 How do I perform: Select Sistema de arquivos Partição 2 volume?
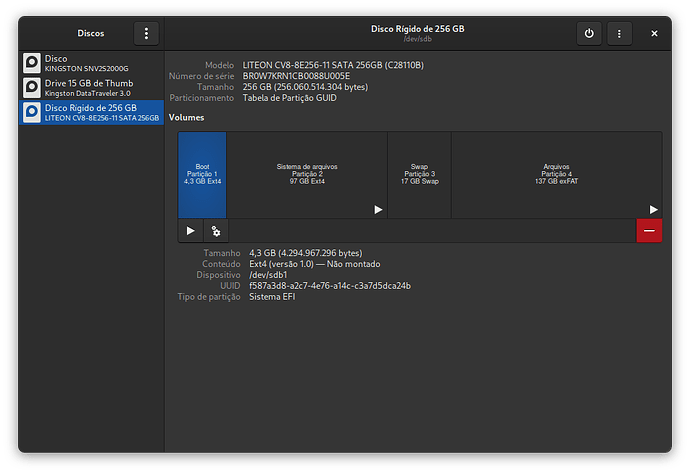tap(306, 175)
